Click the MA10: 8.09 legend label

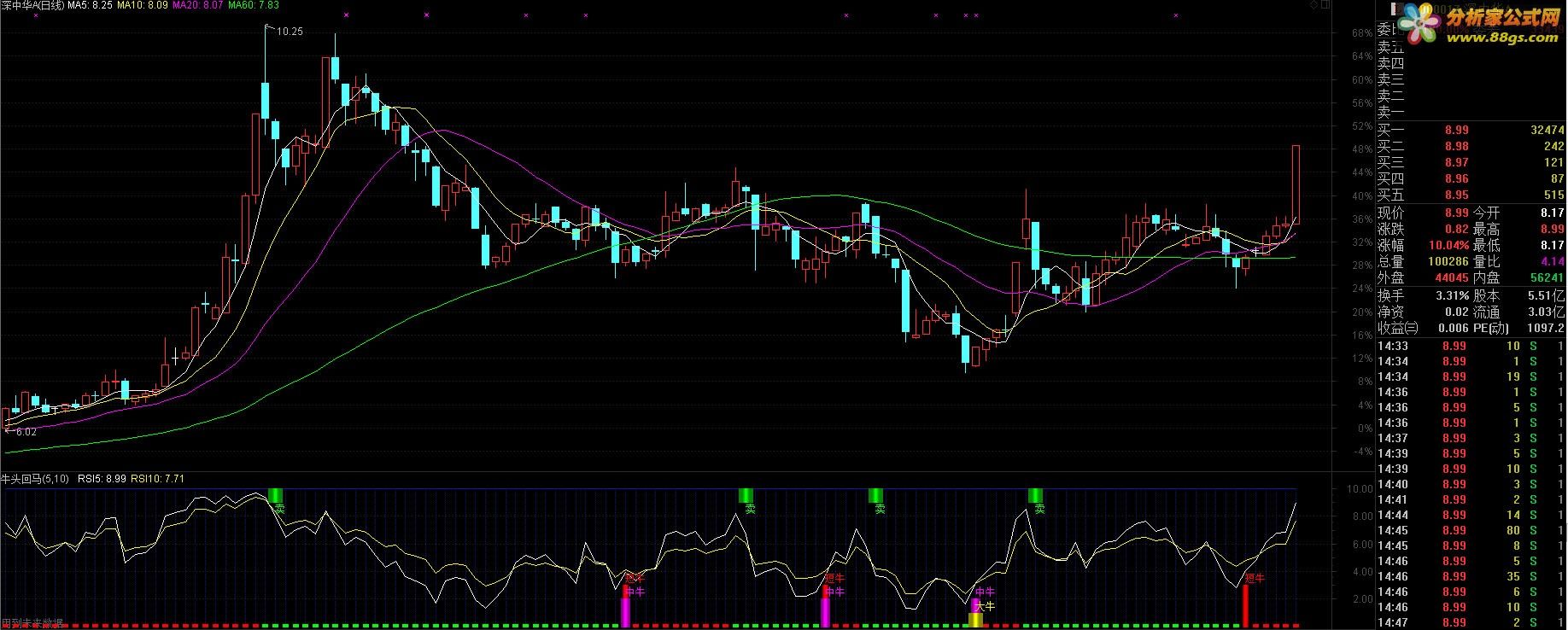142,6
